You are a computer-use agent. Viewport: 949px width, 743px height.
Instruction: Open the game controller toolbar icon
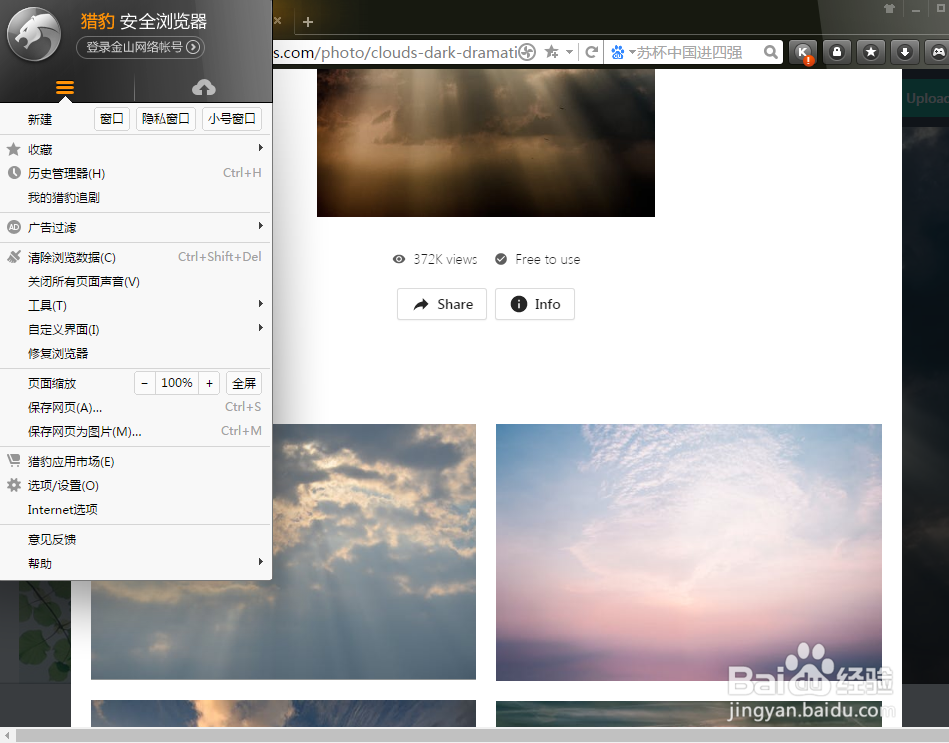click(x=938, y=53)
